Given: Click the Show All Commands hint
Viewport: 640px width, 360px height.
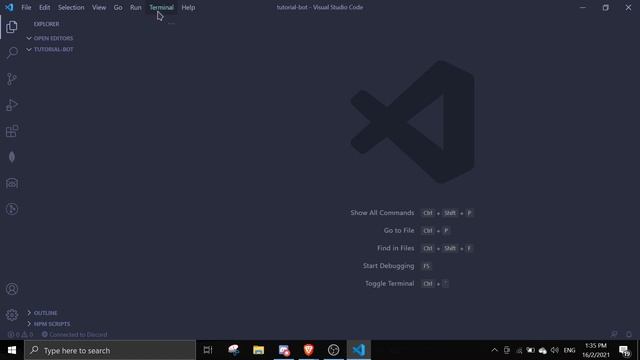Looking at the screenshot, I should [382, 213].
